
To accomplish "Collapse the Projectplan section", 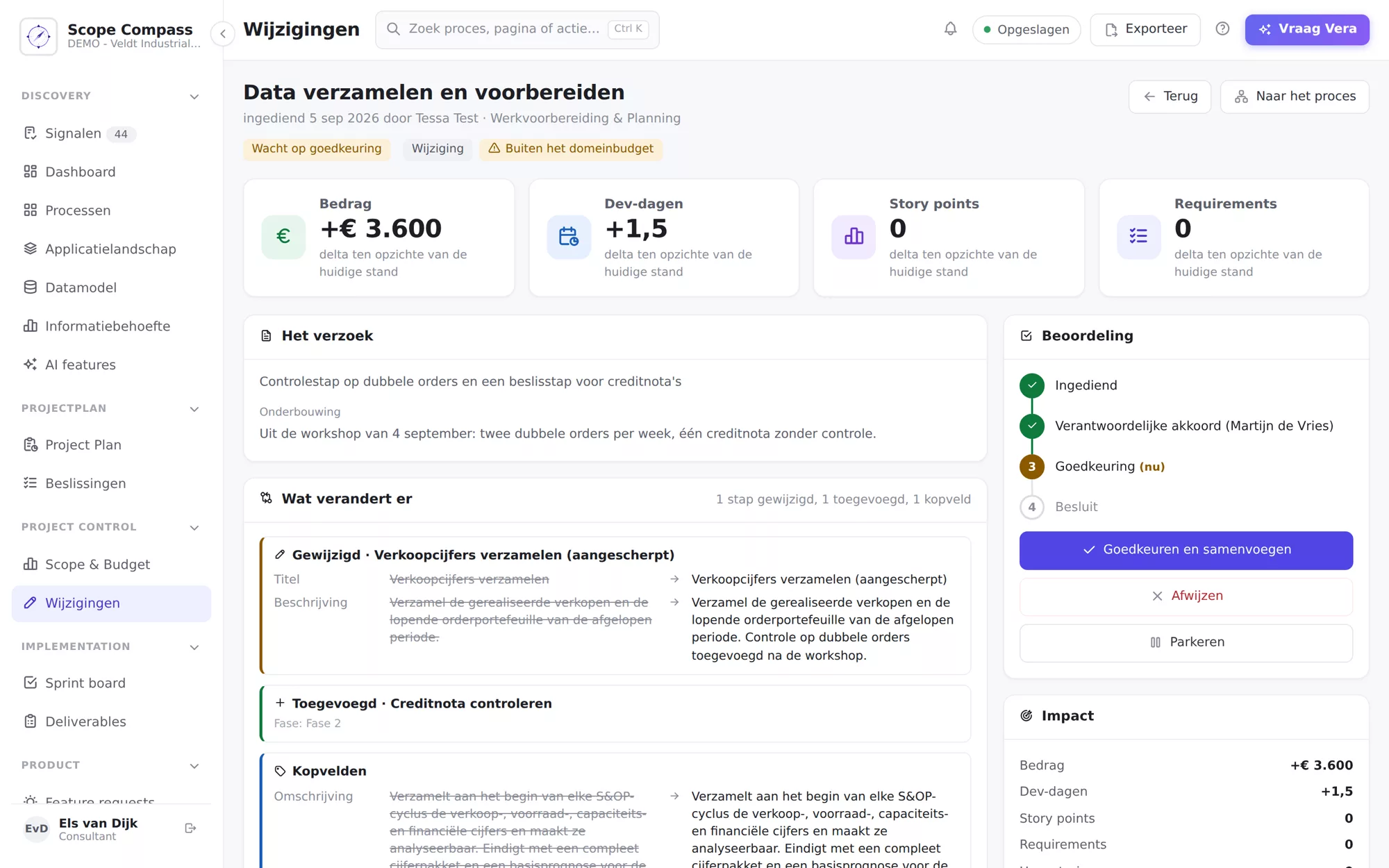I will click(194, 409).
